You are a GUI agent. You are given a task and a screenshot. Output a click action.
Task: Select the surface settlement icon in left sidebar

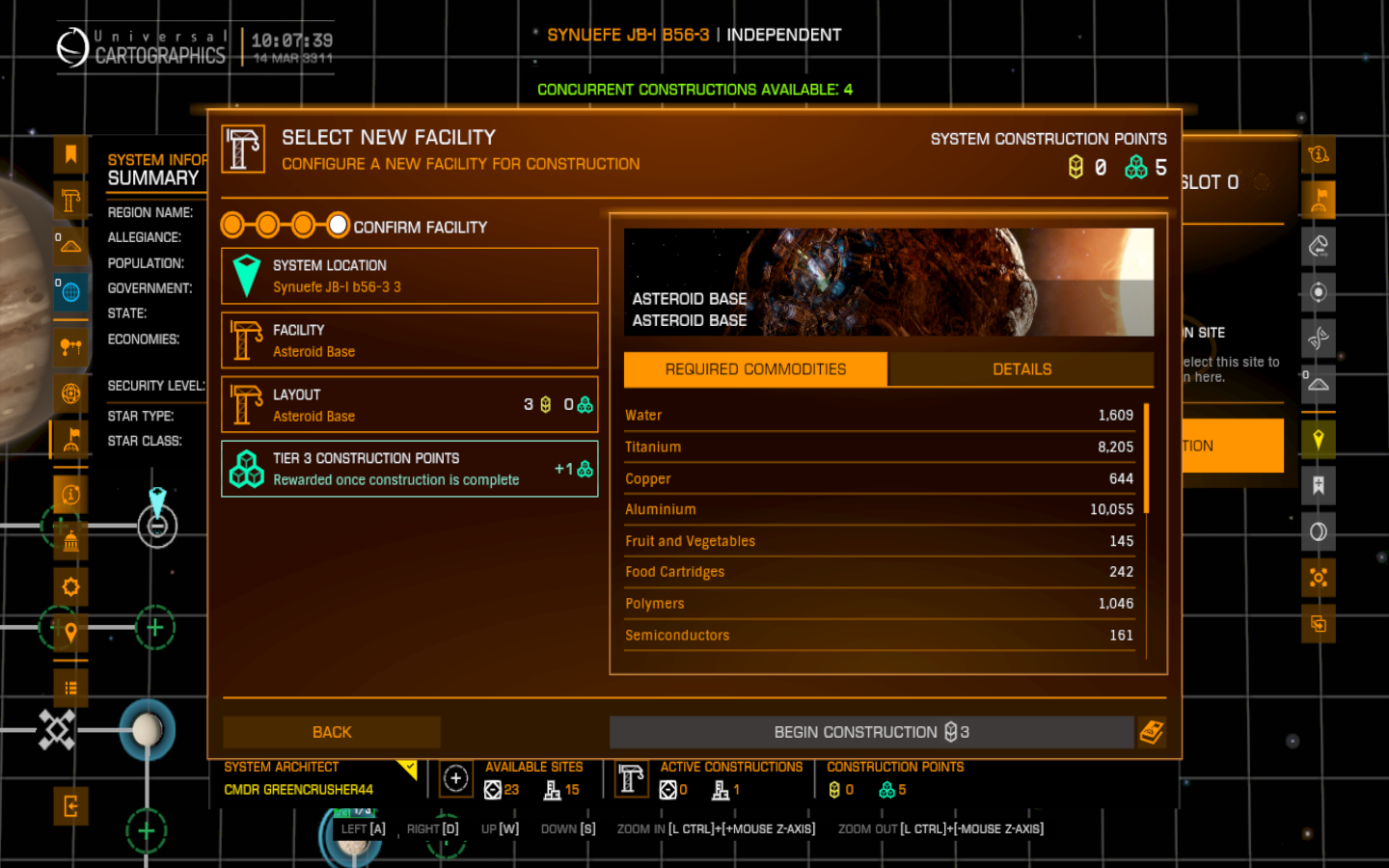coord(70,246)
